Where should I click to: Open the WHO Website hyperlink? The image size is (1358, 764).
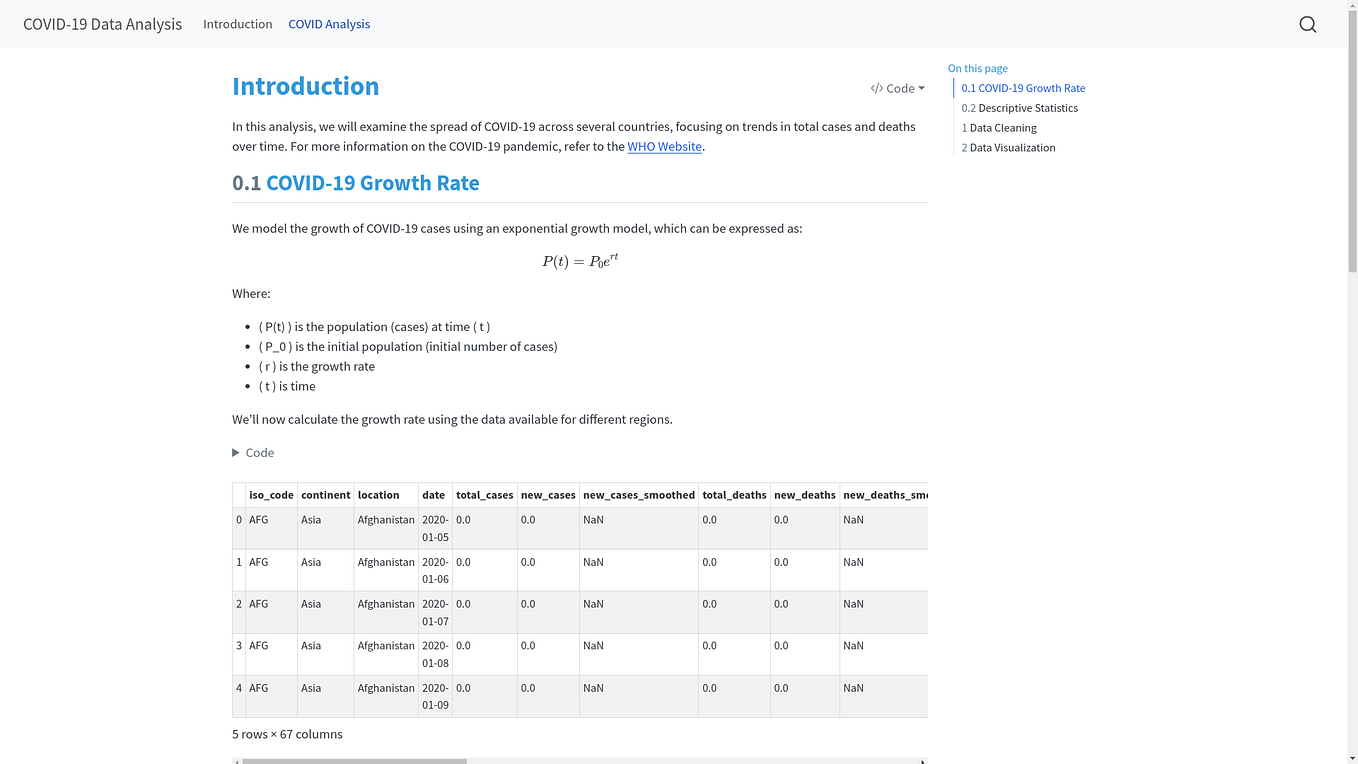(x=664, y=146)
